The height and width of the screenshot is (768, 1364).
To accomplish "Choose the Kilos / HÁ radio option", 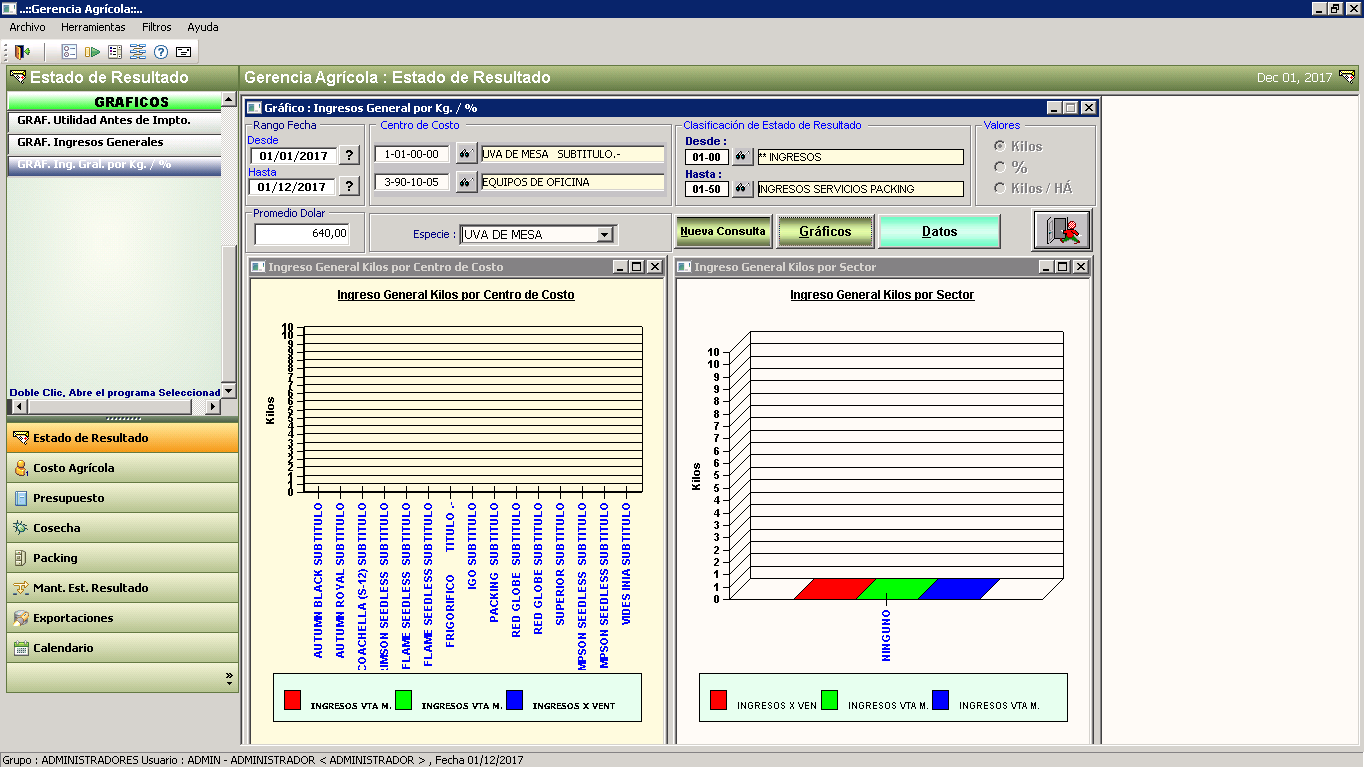I will coord(1000,188).
